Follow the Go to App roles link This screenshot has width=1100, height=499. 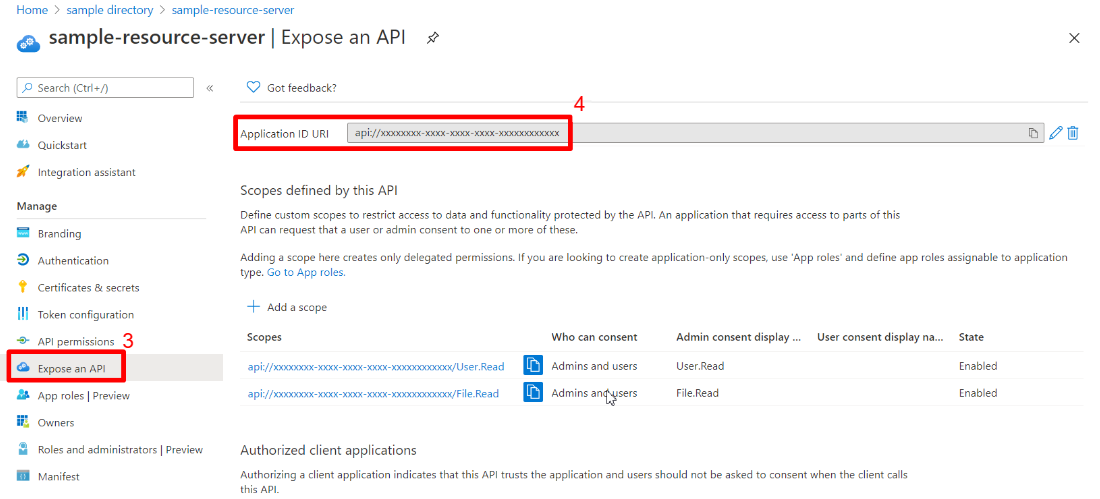(306, 272)
